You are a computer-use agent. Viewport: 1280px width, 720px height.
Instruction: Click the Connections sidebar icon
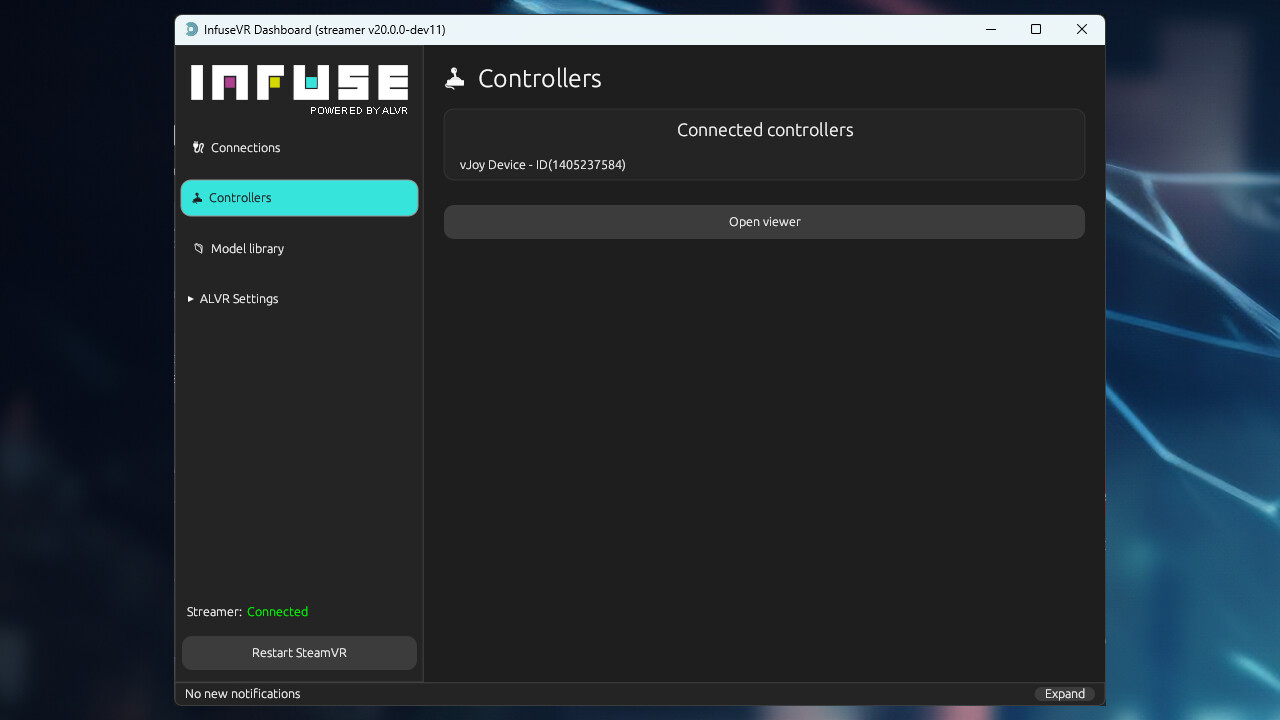pos(198,148)
